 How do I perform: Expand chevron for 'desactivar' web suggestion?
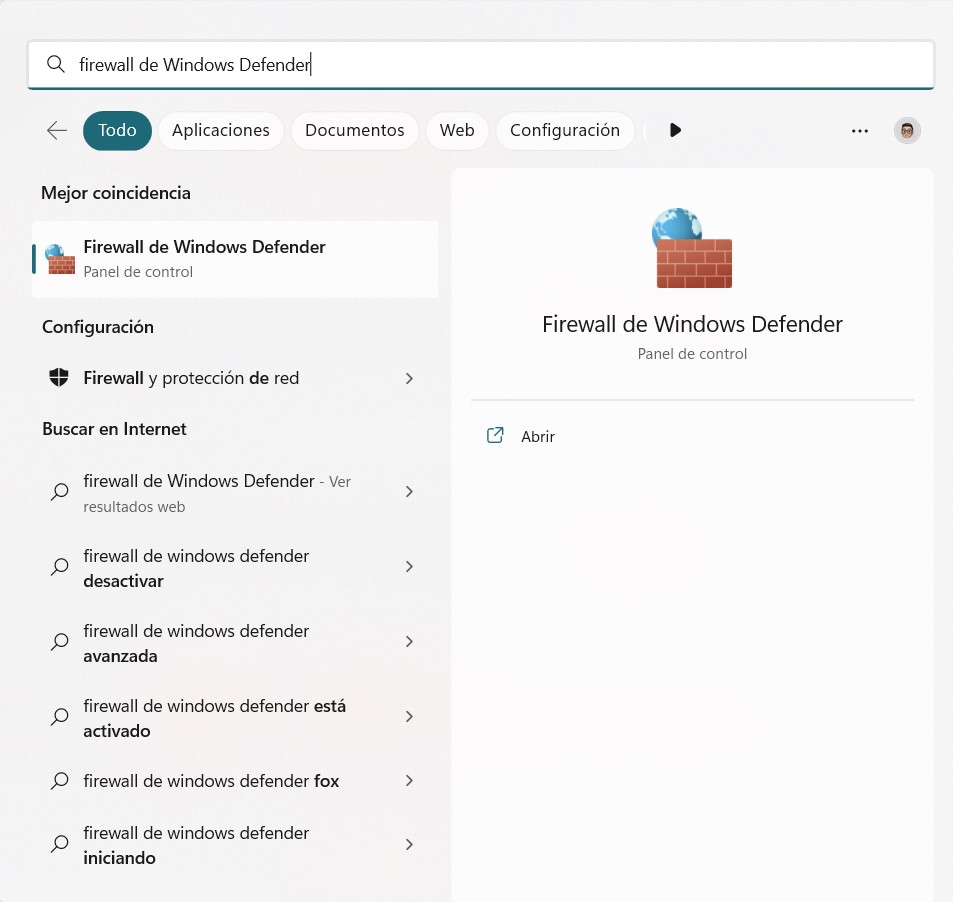[409, 567]
